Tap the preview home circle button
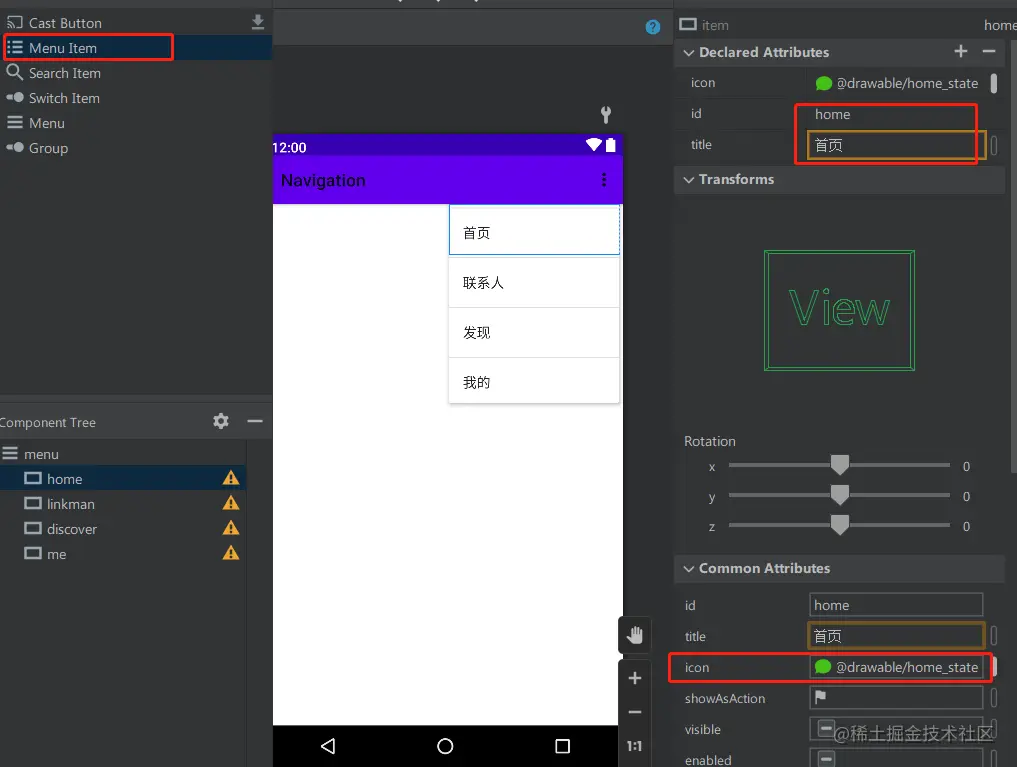Viewport: 1017px width, 767px height. point(445,746)
